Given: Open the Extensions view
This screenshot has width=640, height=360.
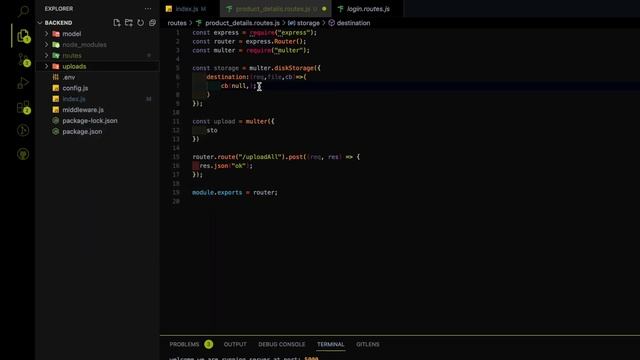Looking at the screenshot, I should point(23,107).
